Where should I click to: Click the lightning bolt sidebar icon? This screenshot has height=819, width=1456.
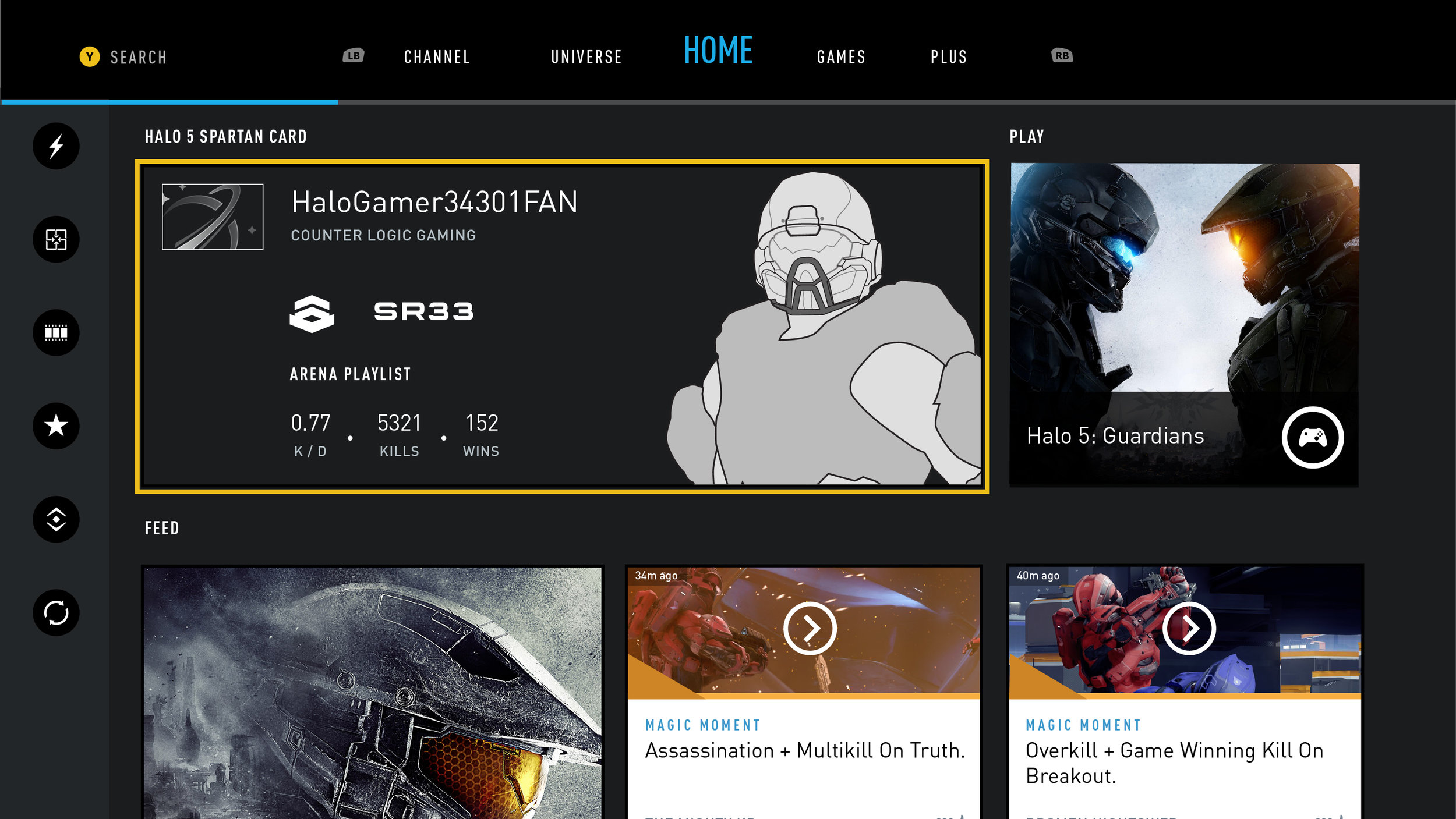coord(56,146)
